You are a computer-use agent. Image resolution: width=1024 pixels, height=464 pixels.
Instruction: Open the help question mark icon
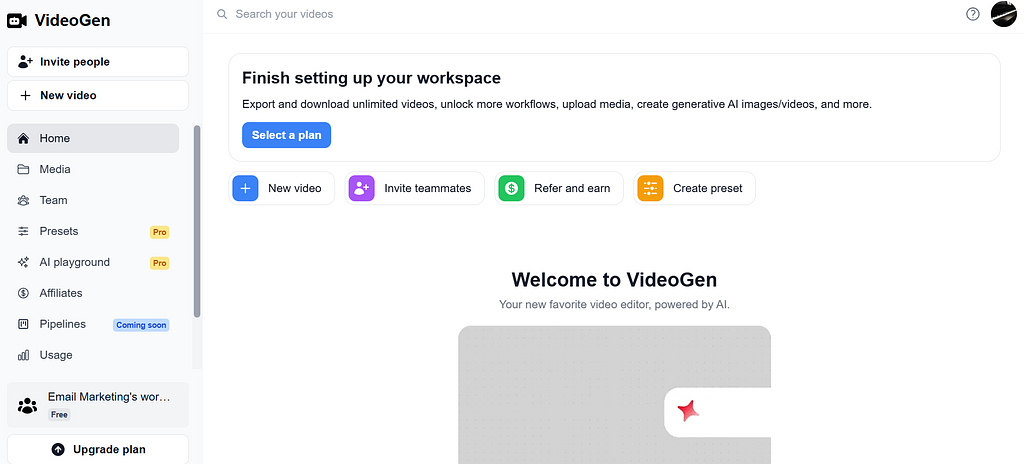(973, 14)
